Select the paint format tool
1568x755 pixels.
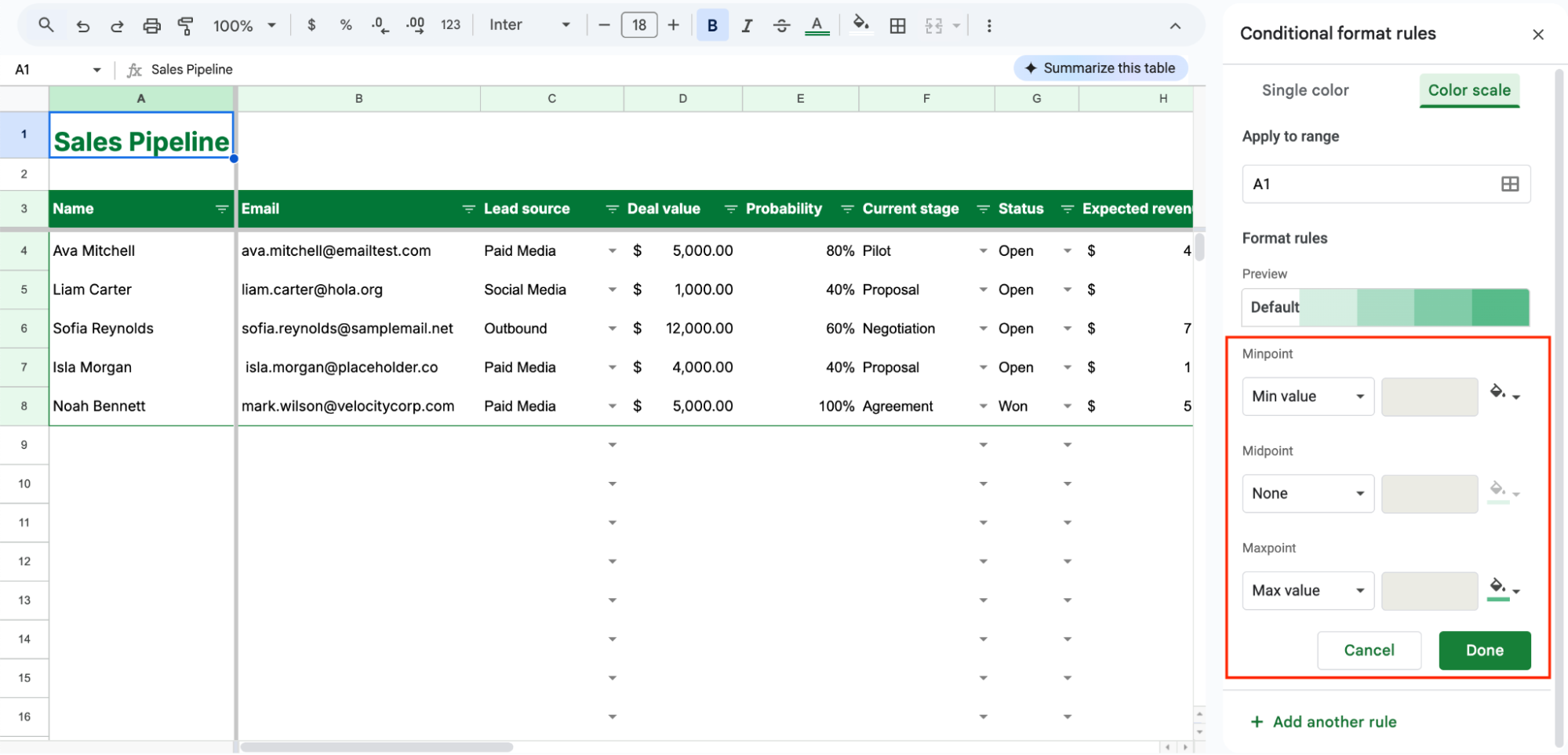(x=185, y=26)
